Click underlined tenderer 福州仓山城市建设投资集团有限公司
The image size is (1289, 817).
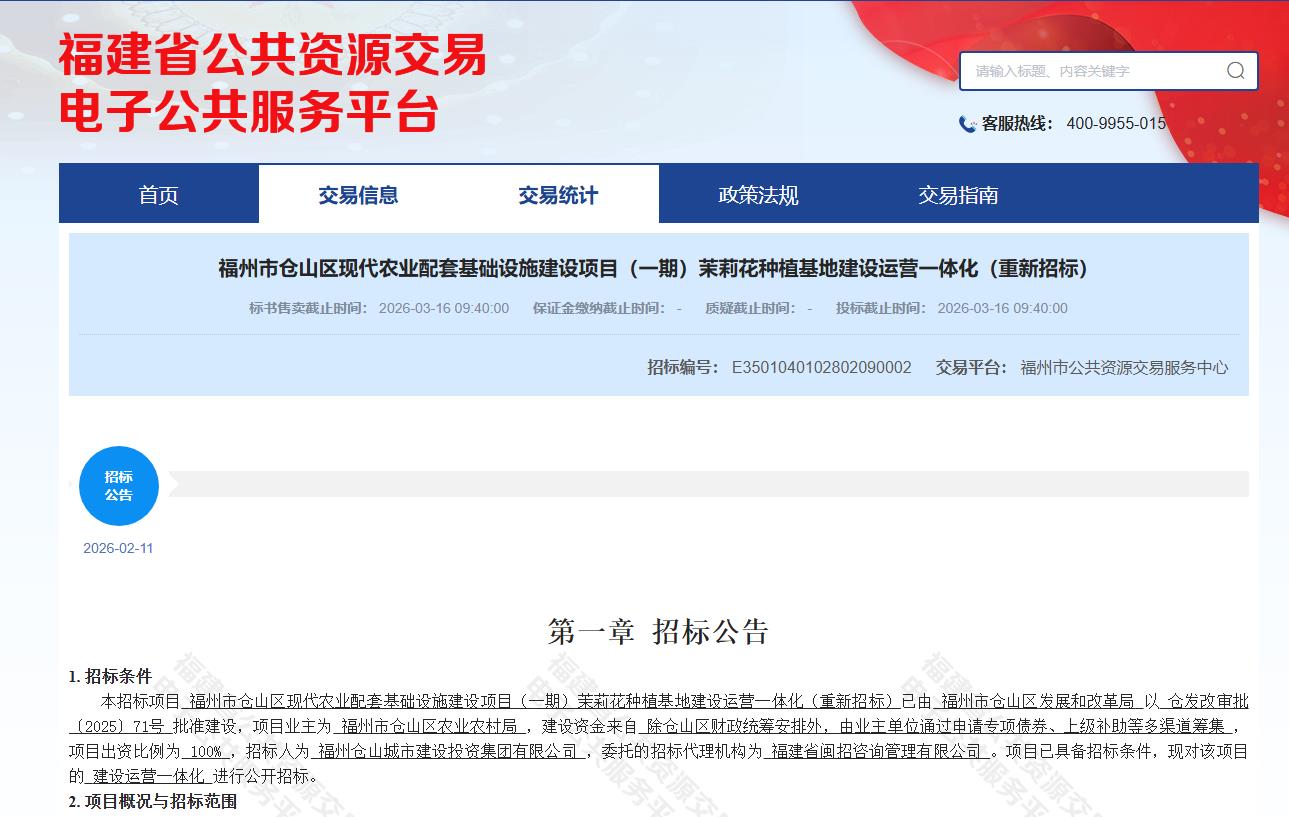coord(448,751)
